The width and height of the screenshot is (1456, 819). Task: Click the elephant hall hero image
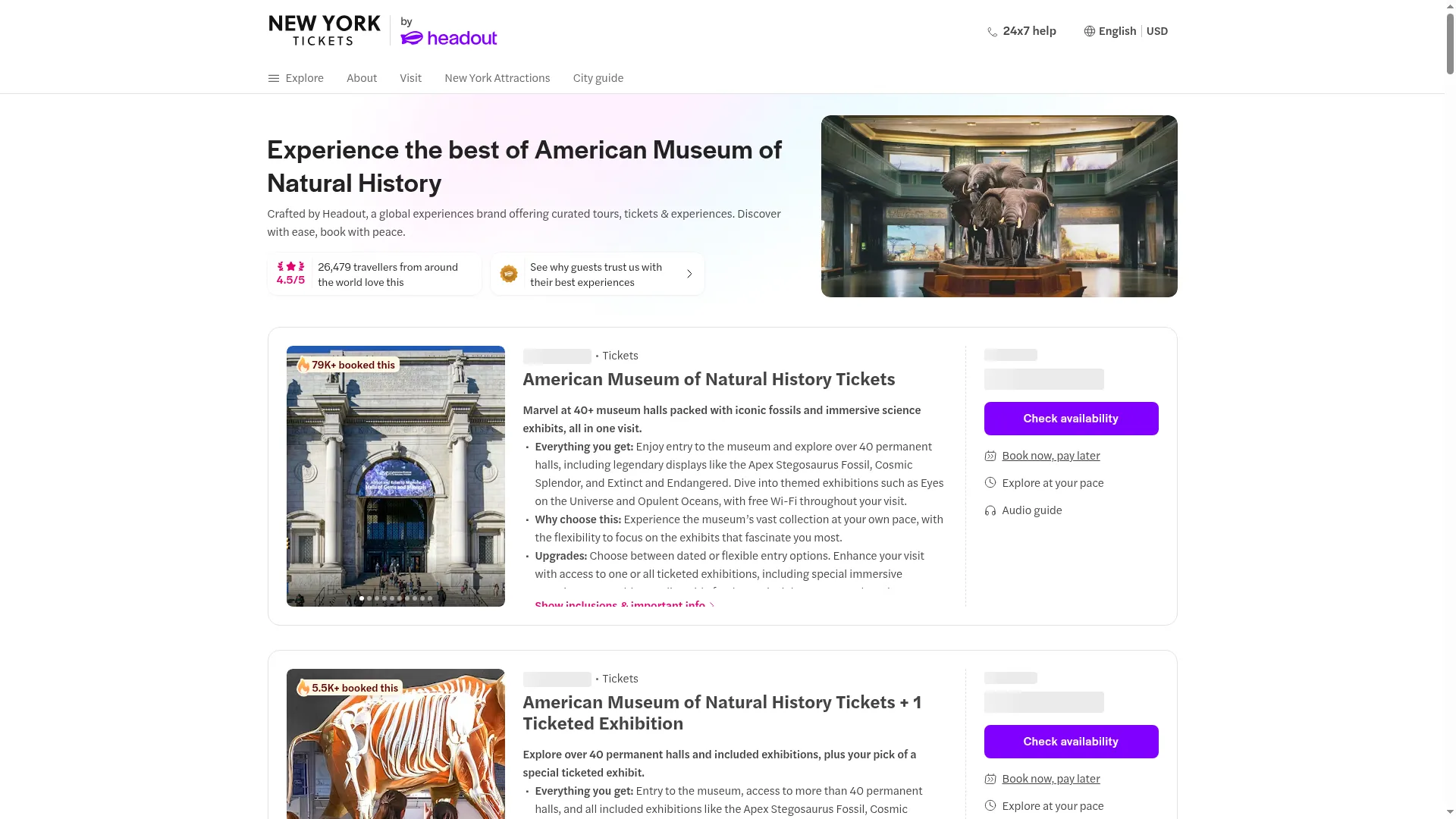[x=999, y=206]
